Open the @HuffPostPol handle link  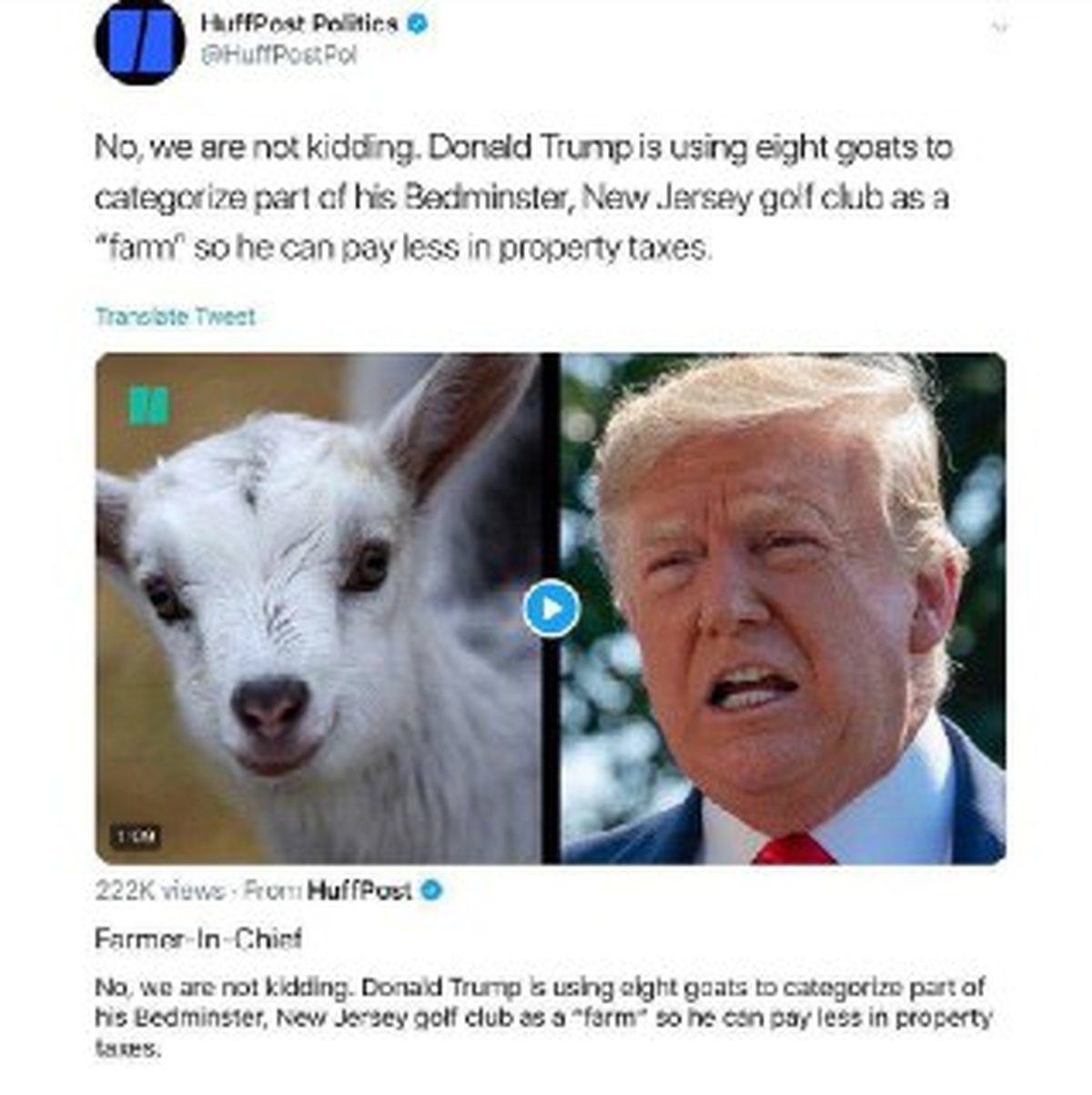278,56
